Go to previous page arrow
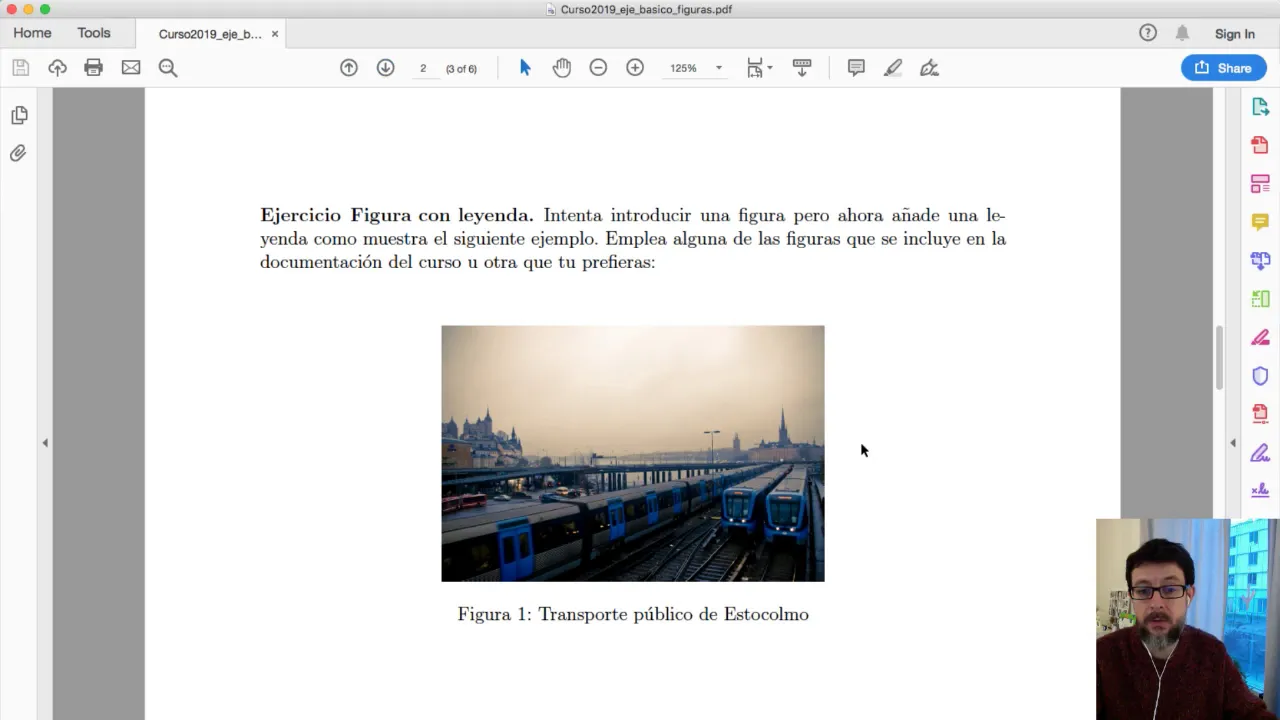The width and height of the screenshot is (1280, 720). pyautogui.click(x=349, y=68)
